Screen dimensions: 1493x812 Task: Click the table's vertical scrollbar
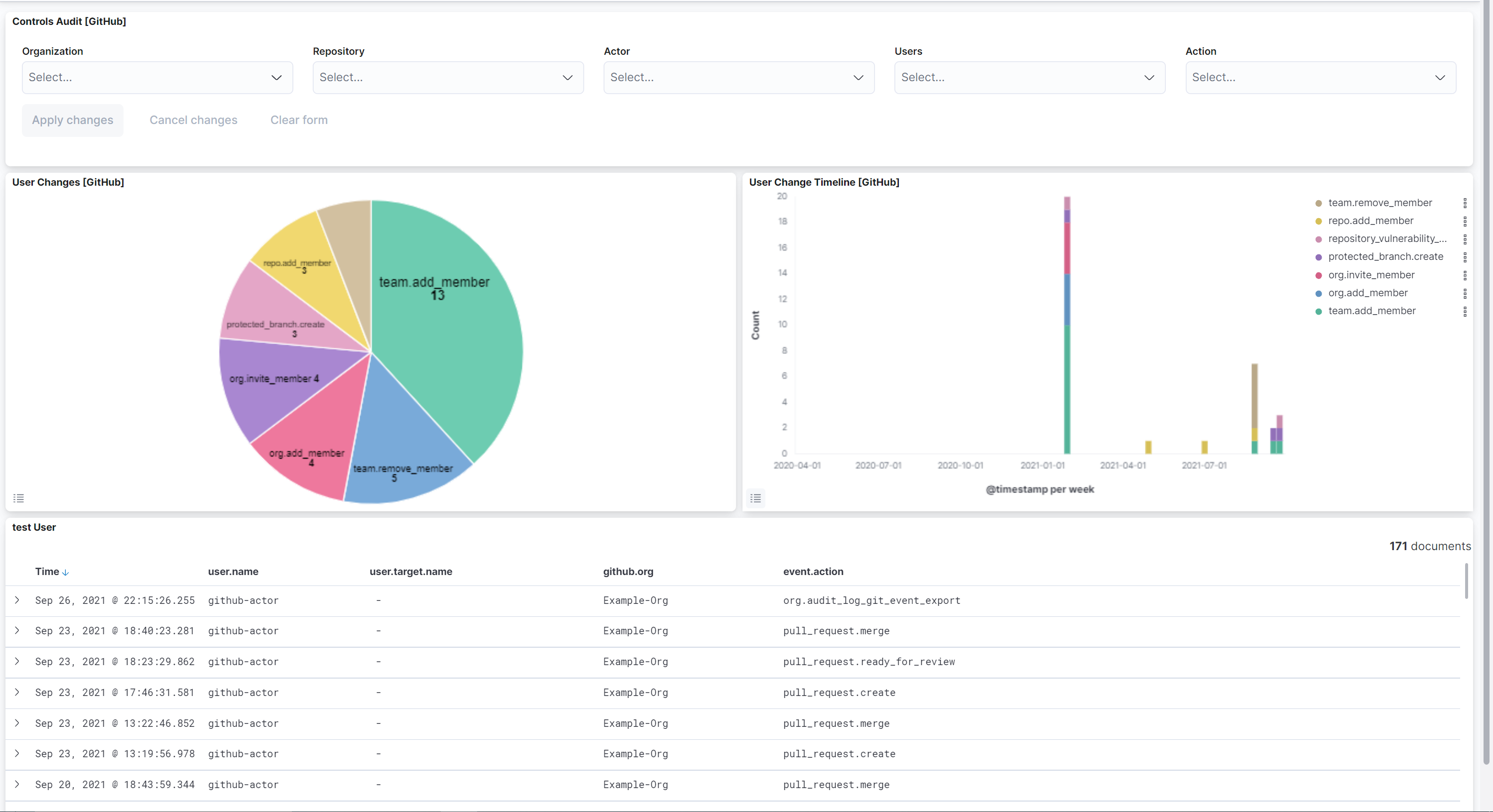click(x=1466, y=580)
